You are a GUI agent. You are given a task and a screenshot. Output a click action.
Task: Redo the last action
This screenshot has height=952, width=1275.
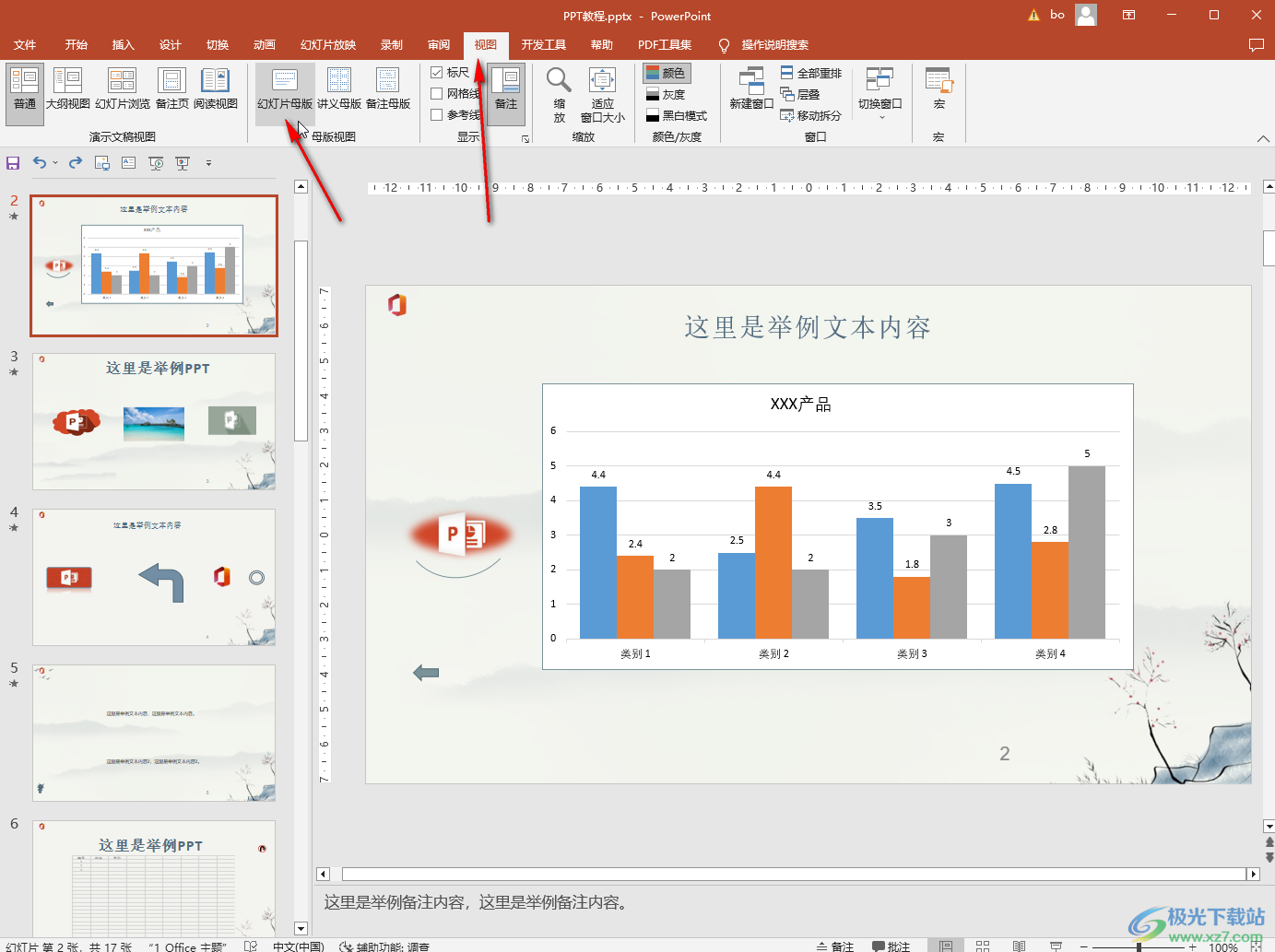pyautogui.click(x=76, y=163)
